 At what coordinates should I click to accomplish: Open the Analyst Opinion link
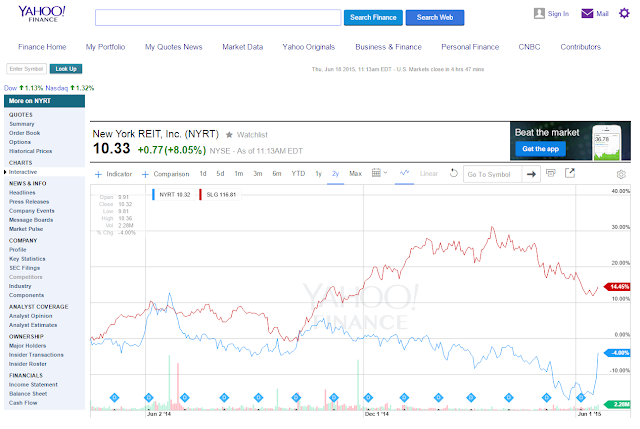(x=31, y=316)
